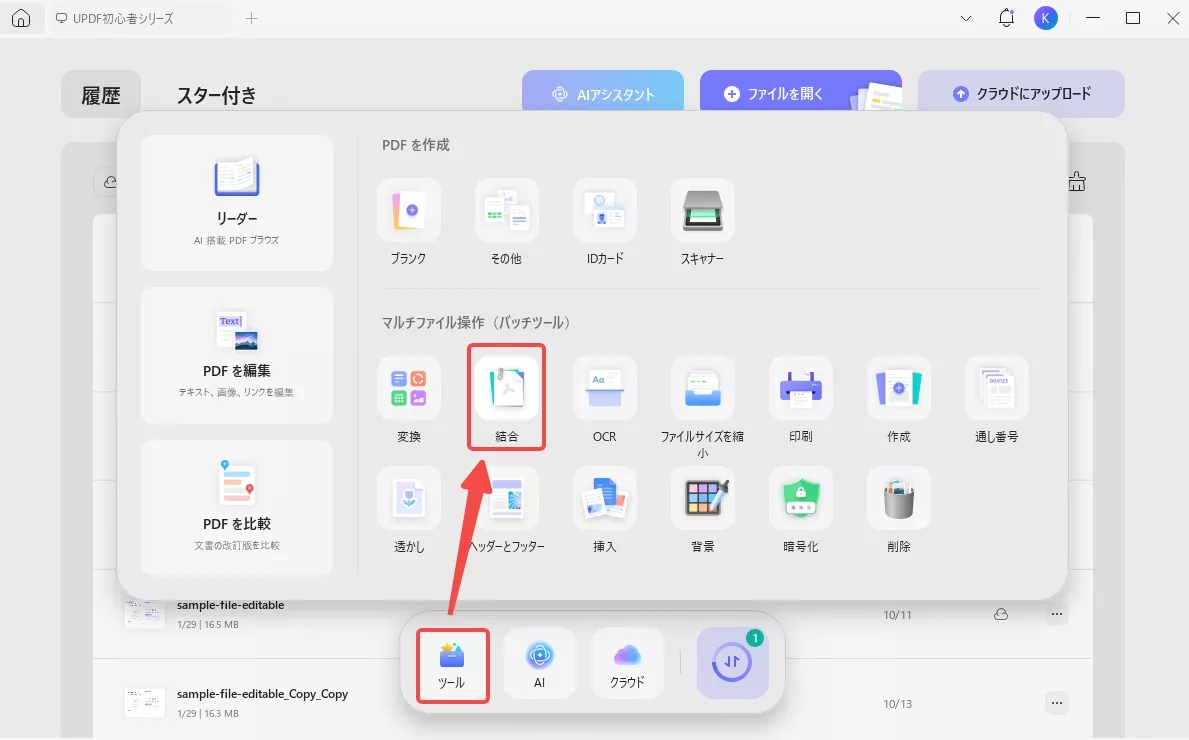Select the 印刷 (Print) batch tool

[x=800, y=397]
